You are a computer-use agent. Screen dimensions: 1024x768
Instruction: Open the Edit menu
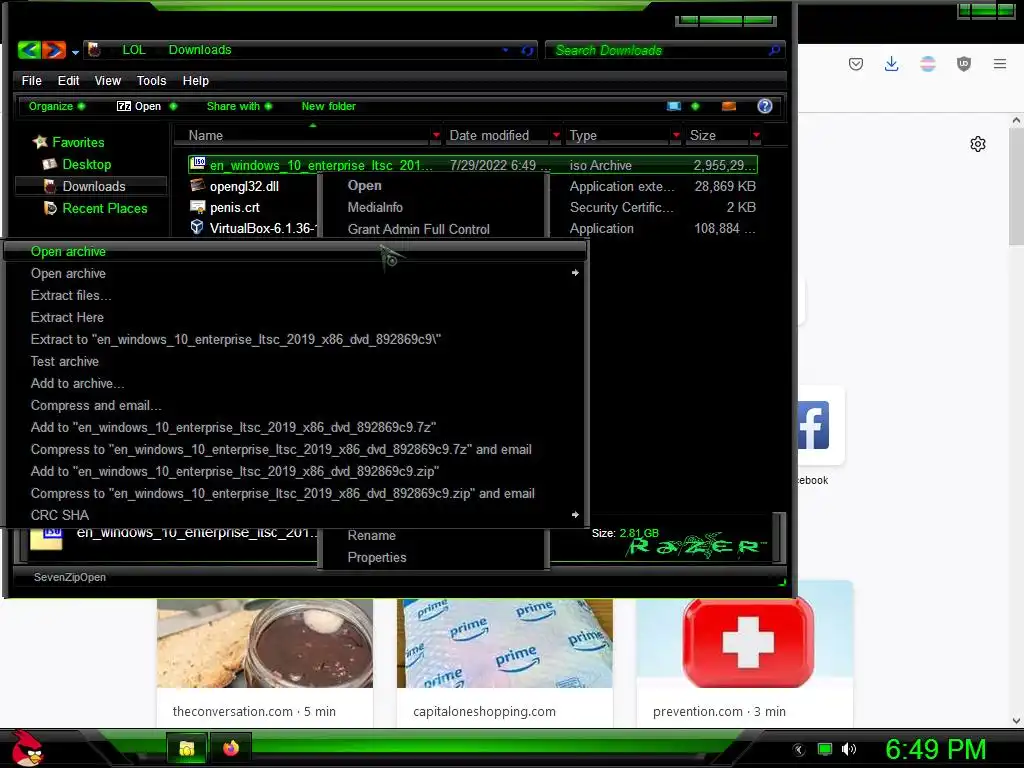click(68, 80)
